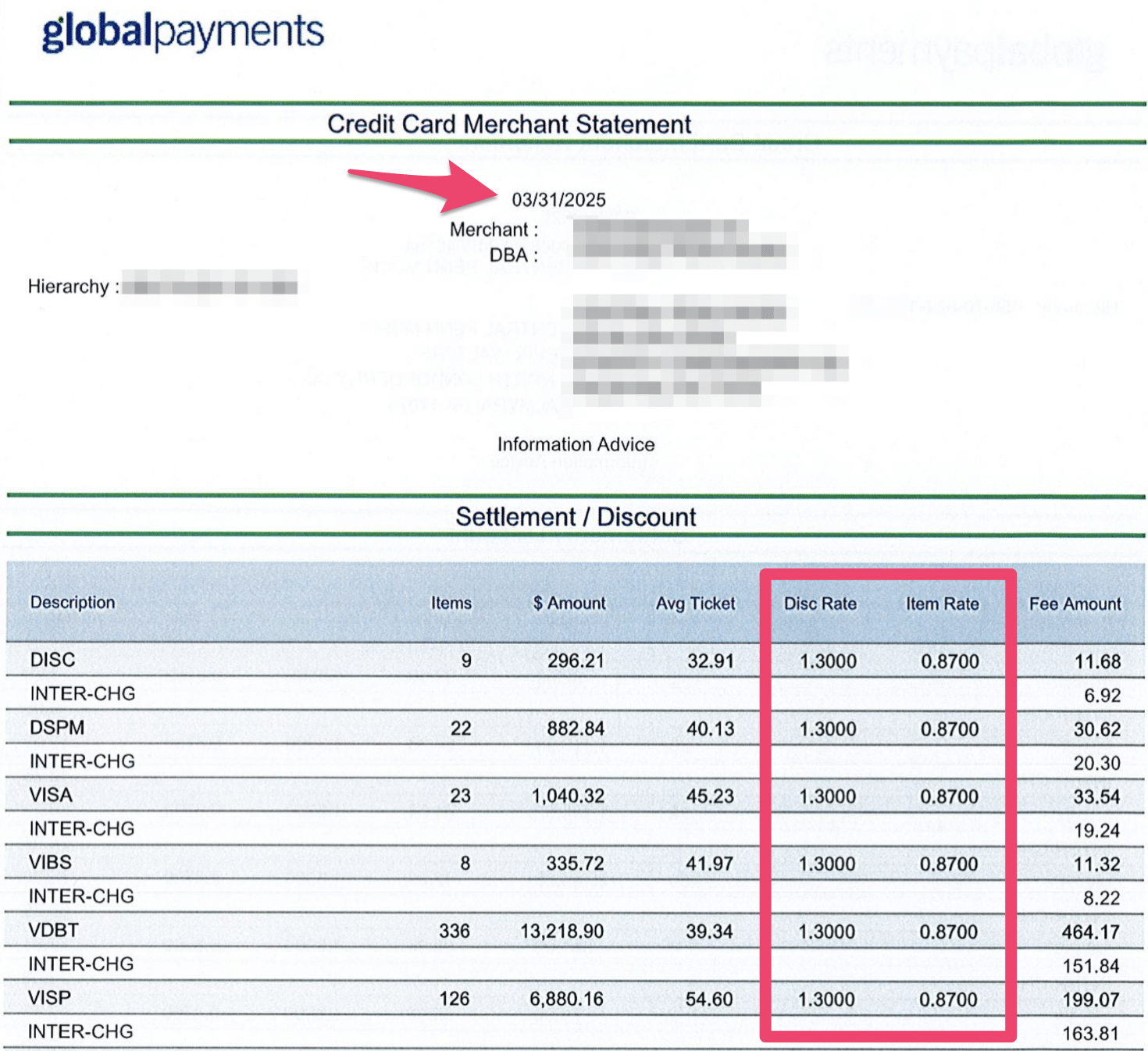The width and height of the screenshot is (1148, 1051).
Task: Select the DSPM row description
Action: click(x=57, y=728)
